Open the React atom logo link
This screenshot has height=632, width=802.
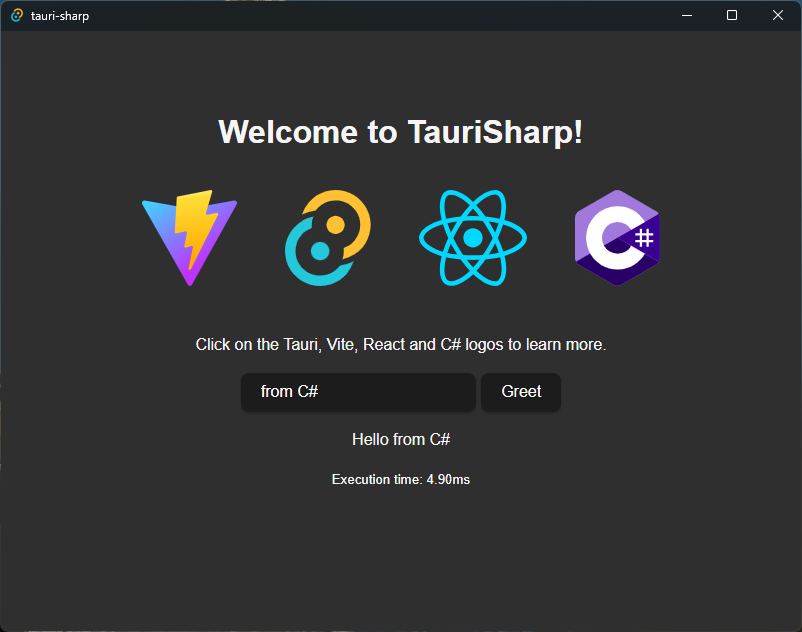(x=473, y=238)
